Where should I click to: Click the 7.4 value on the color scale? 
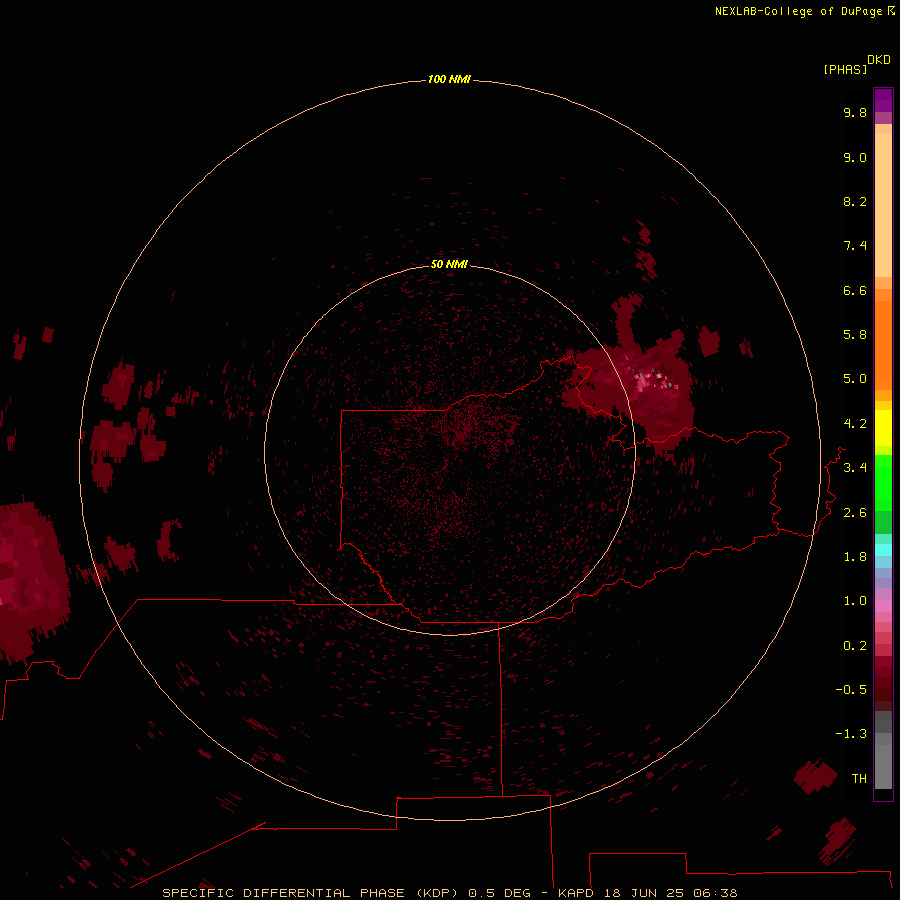click(x=855, y=246)
